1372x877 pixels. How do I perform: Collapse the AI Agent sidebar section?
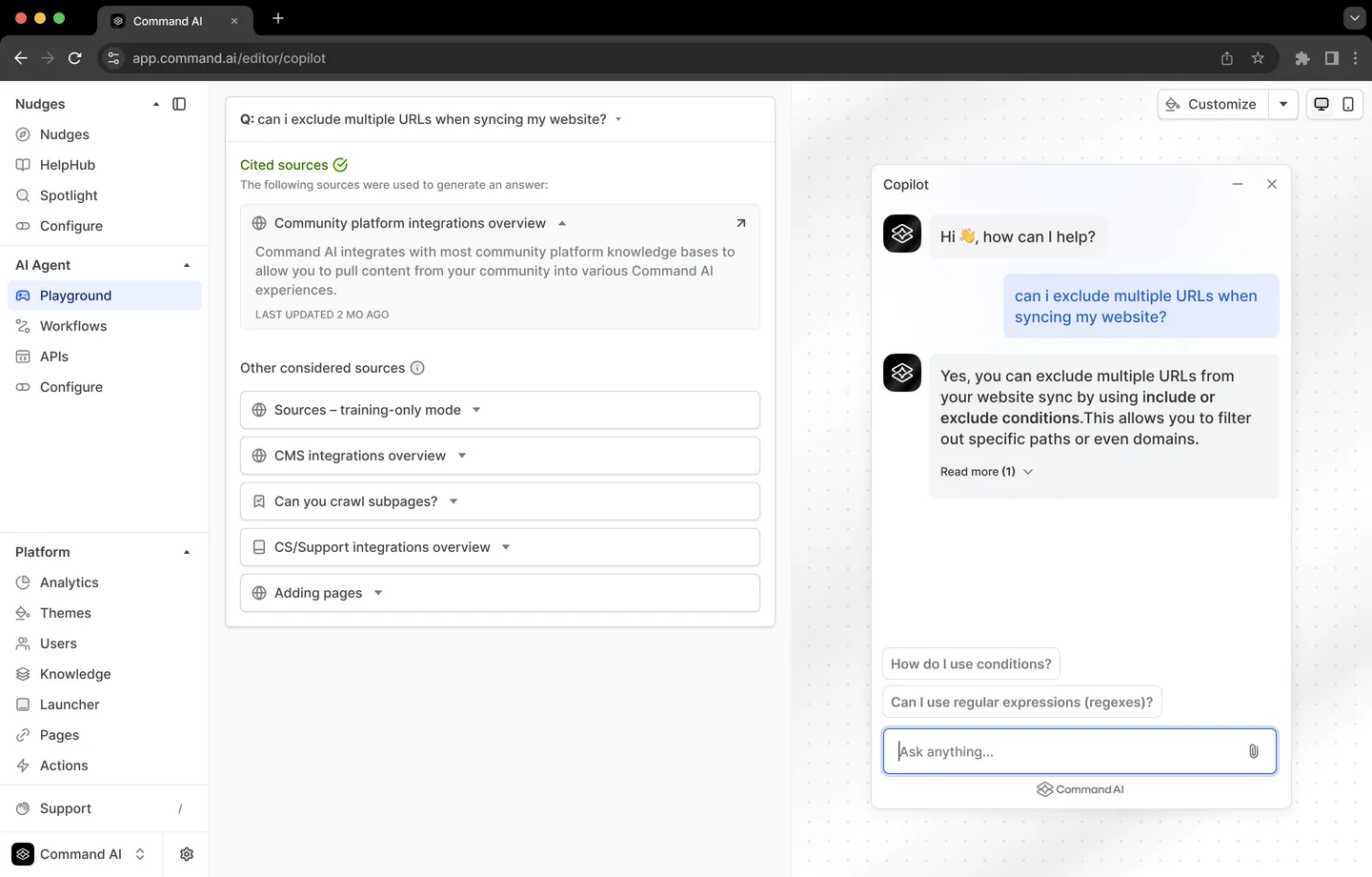pyautogui.click(x=187, y=265)
